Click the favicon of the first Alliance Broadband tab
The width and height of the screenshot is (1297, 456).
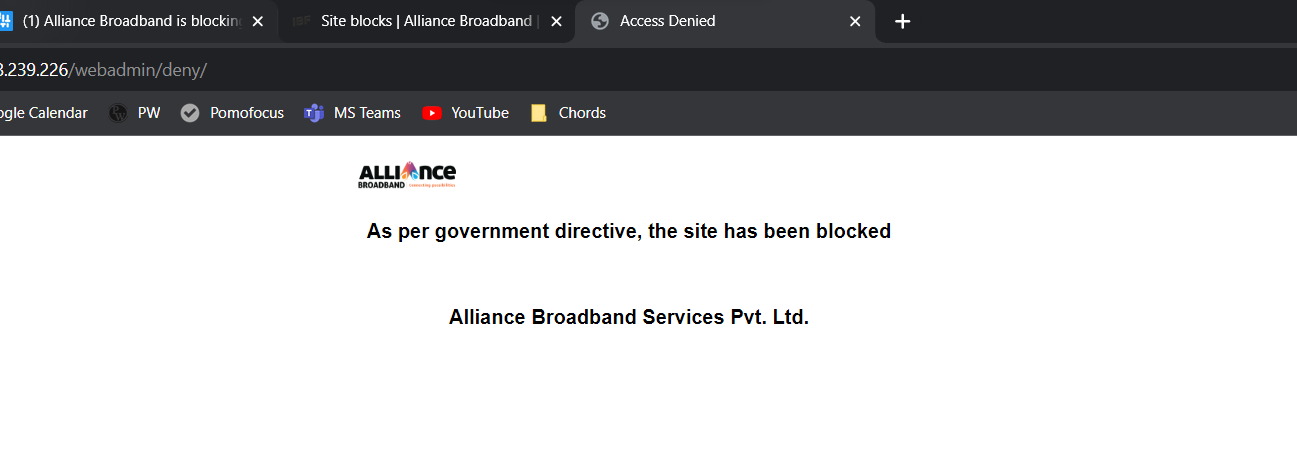5,21
